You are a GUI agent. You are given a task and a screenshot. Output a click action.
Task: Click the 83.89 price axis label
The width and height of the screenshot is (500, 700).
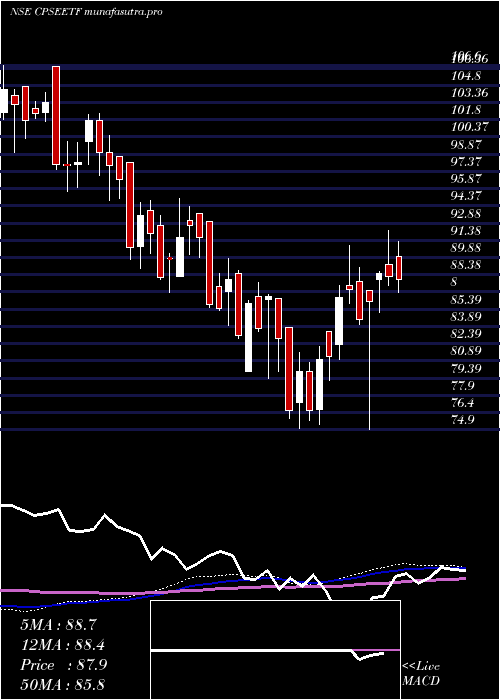point(466,317)
